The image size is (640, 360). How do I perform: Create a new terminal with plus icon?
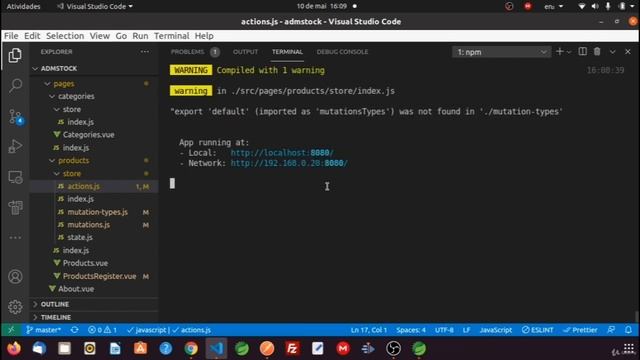click(560, 52)
